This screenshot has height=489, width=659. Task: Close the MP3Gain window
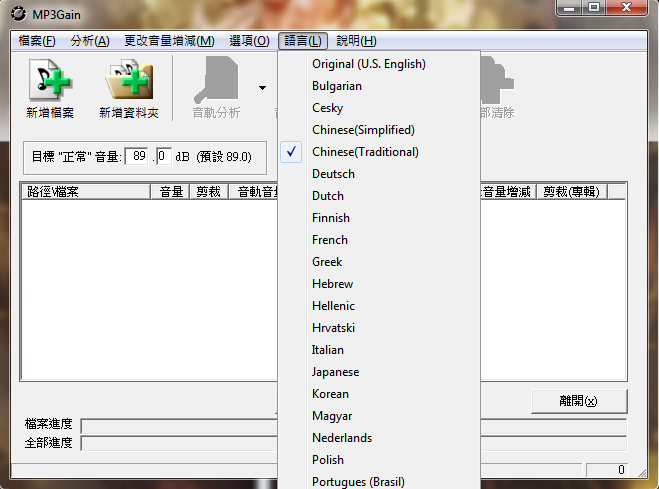coord(626,8)
